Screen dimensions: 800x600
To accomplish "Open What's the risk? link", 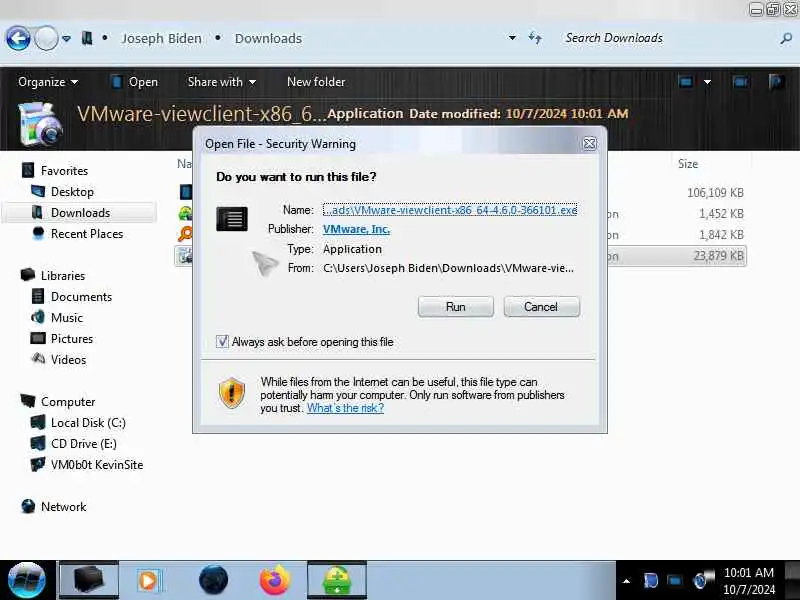I will click(345, 408).
